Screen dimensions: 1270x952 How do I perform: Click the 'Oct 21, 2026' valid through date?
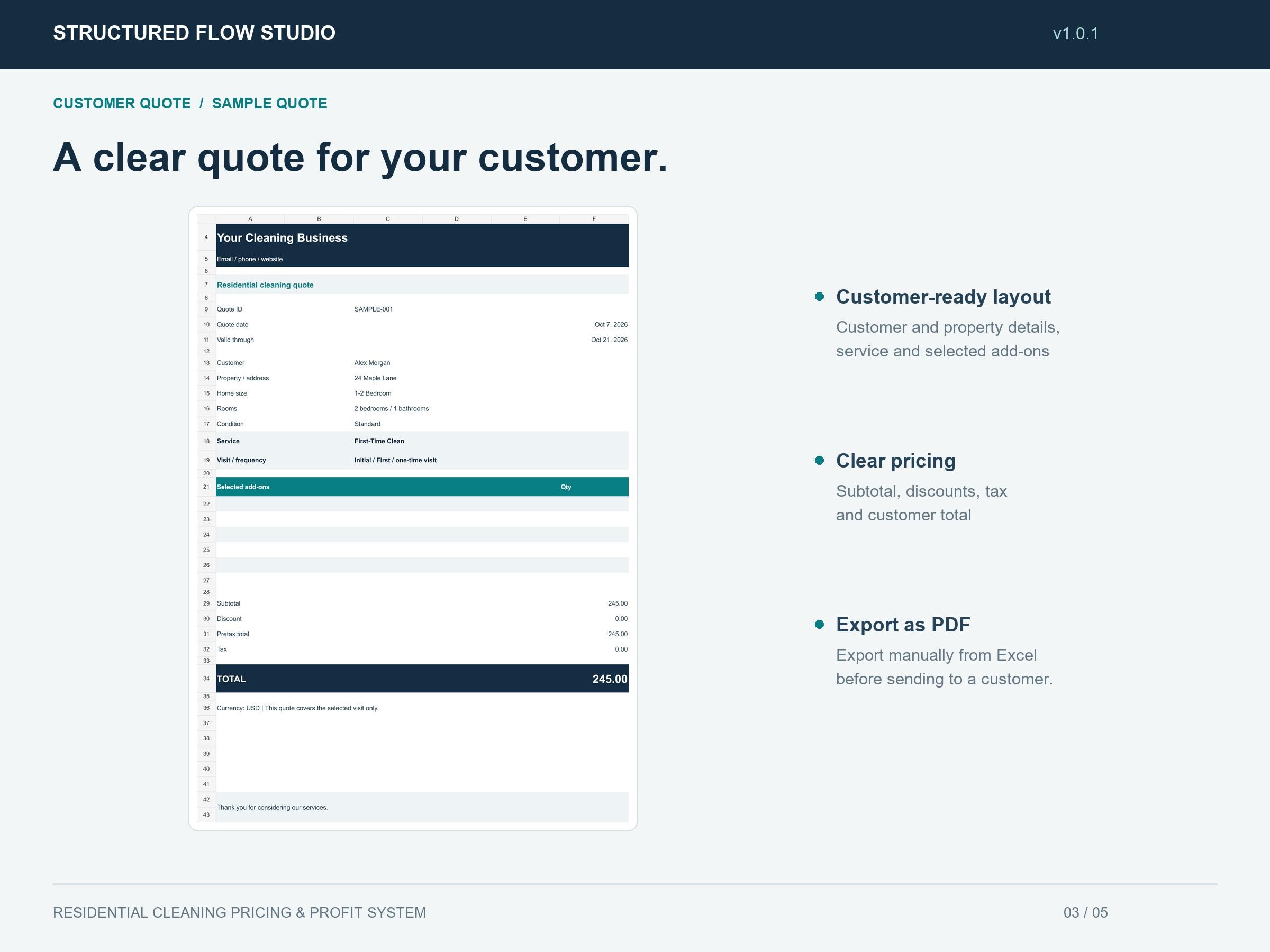point(609,340)
